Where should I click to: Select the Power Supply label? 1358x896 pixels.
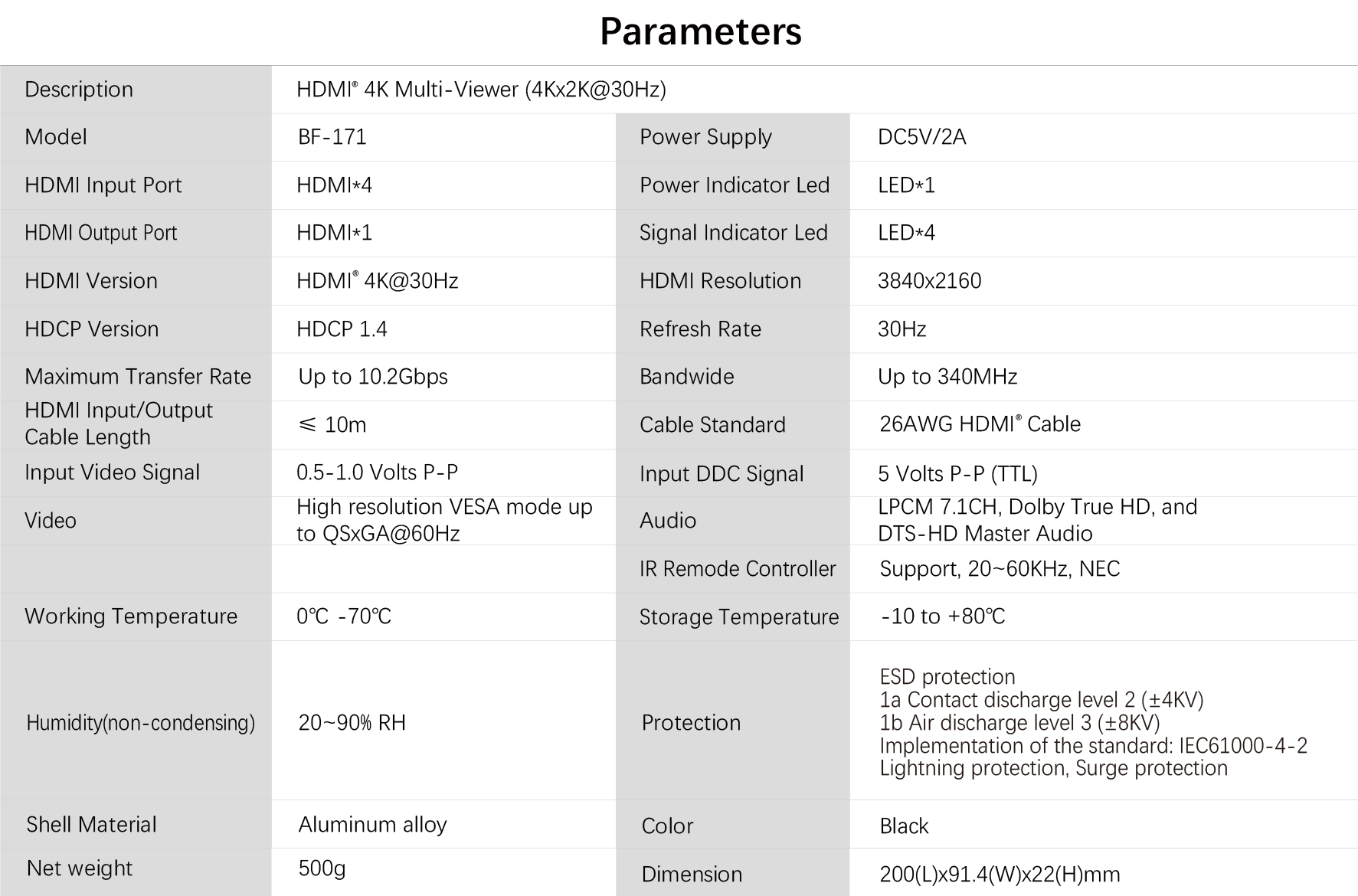pyautogui.click(x=705, y=137)
